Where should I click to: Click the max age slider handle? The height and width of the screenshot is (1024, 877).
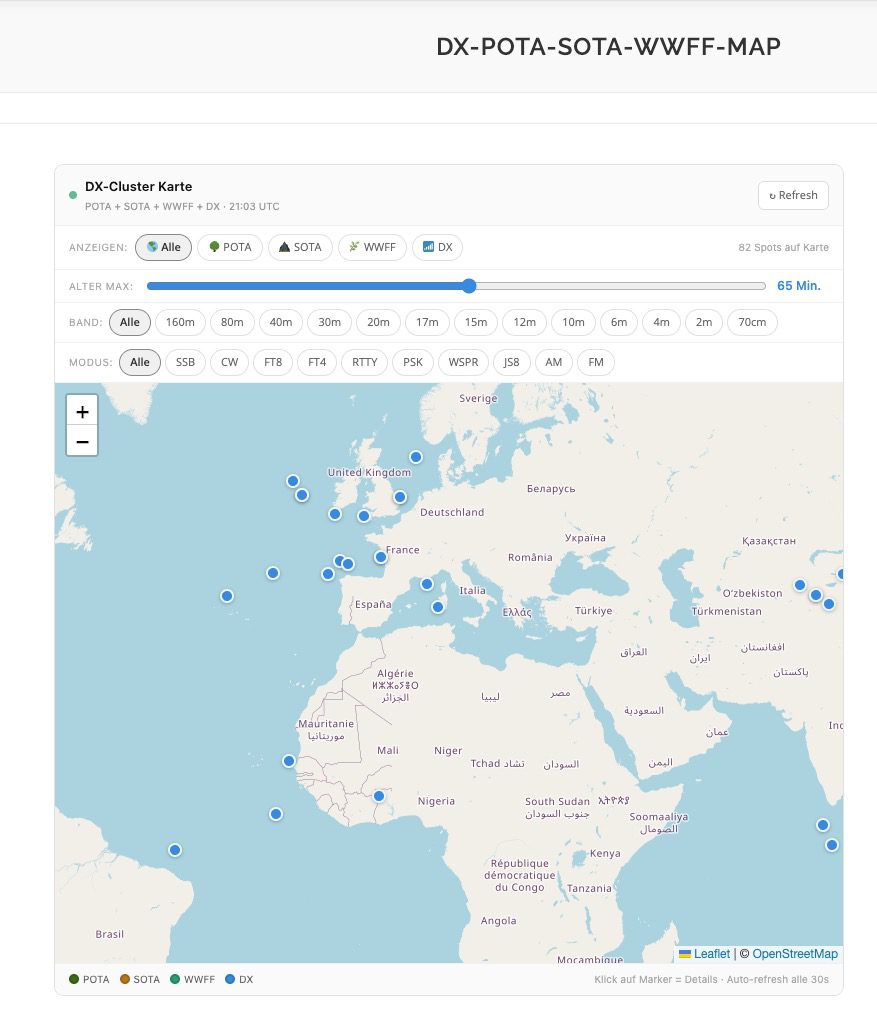click(469, 286)
